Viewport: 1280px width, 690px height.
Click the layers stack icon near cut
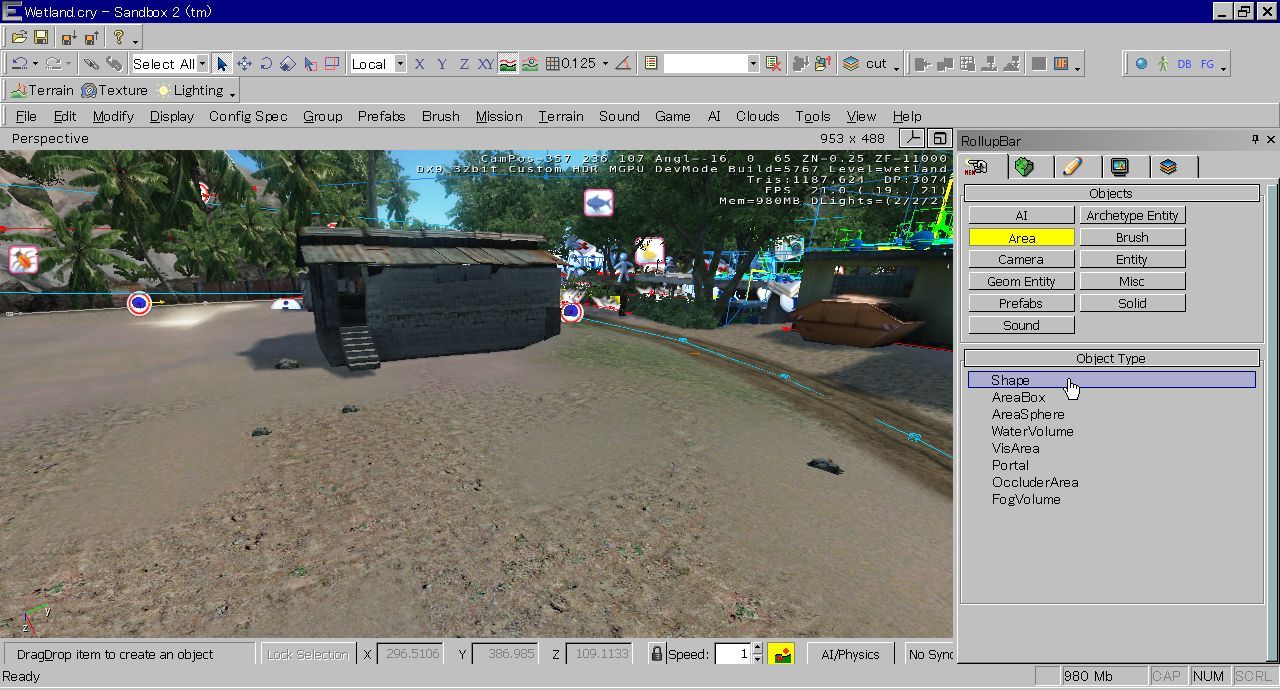(850, 63)
